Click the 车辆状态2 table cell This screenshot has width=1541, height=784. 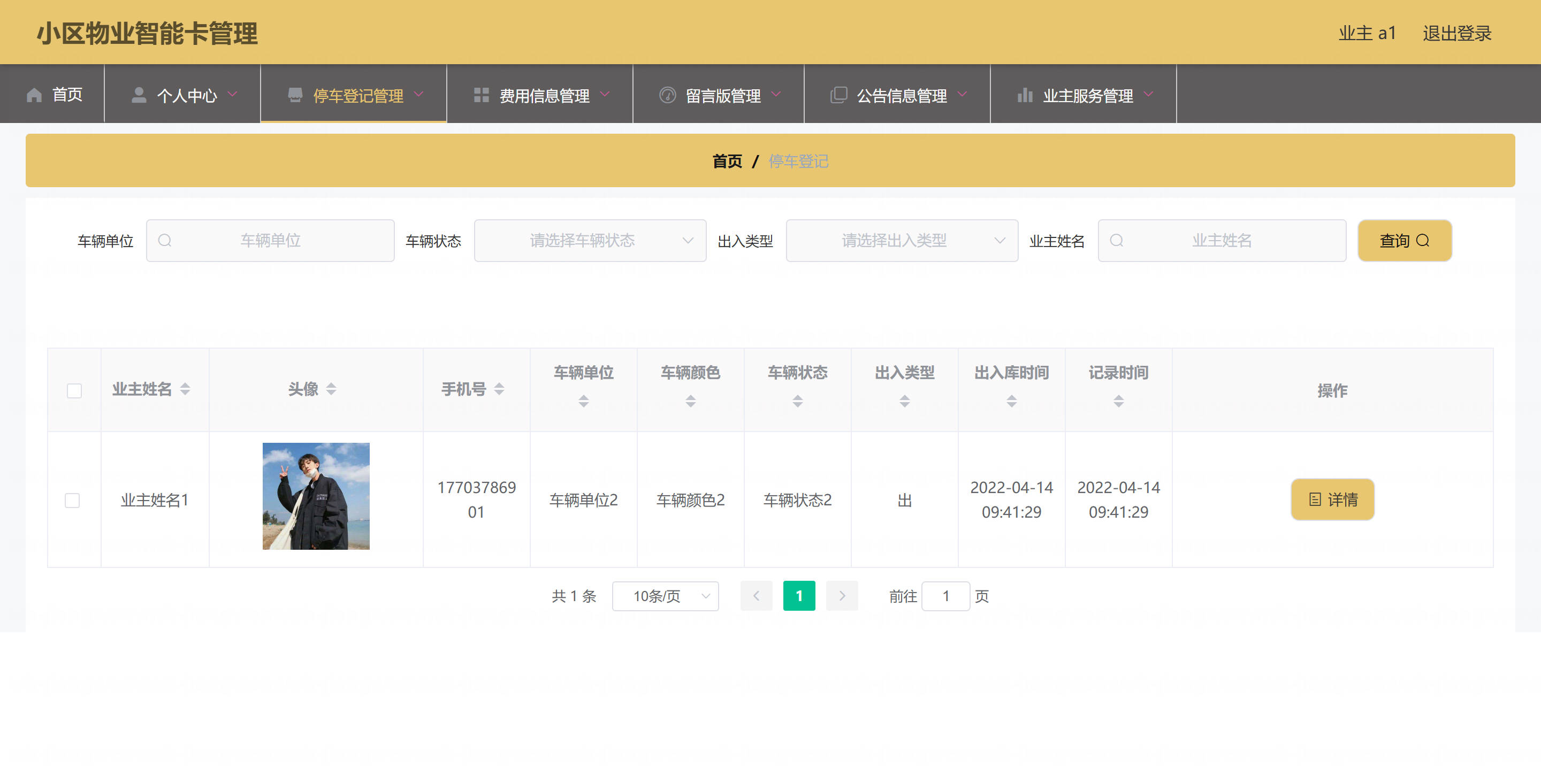coord(797,500)
